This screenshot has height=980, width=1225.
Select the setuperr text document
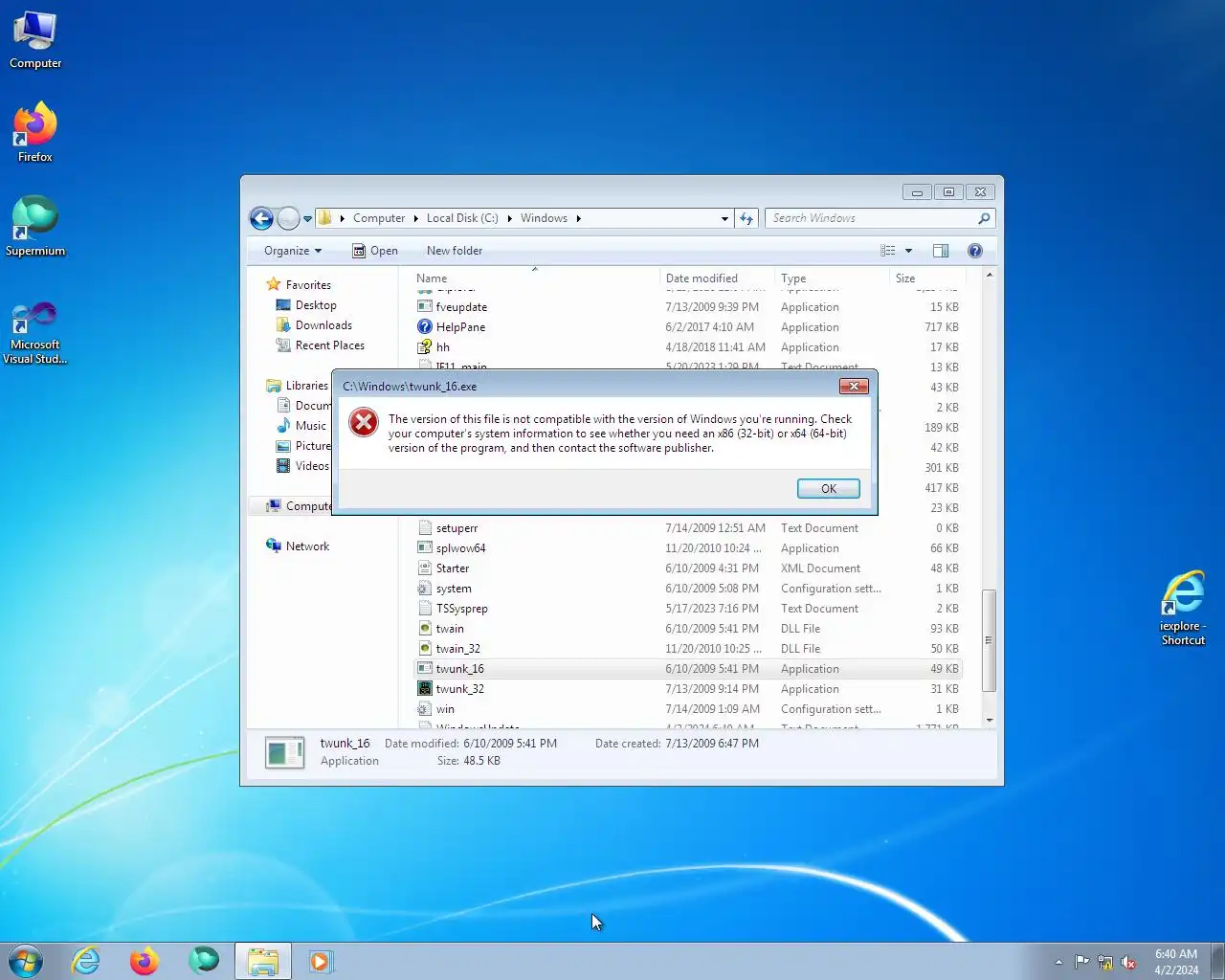(x=687, y=528)
